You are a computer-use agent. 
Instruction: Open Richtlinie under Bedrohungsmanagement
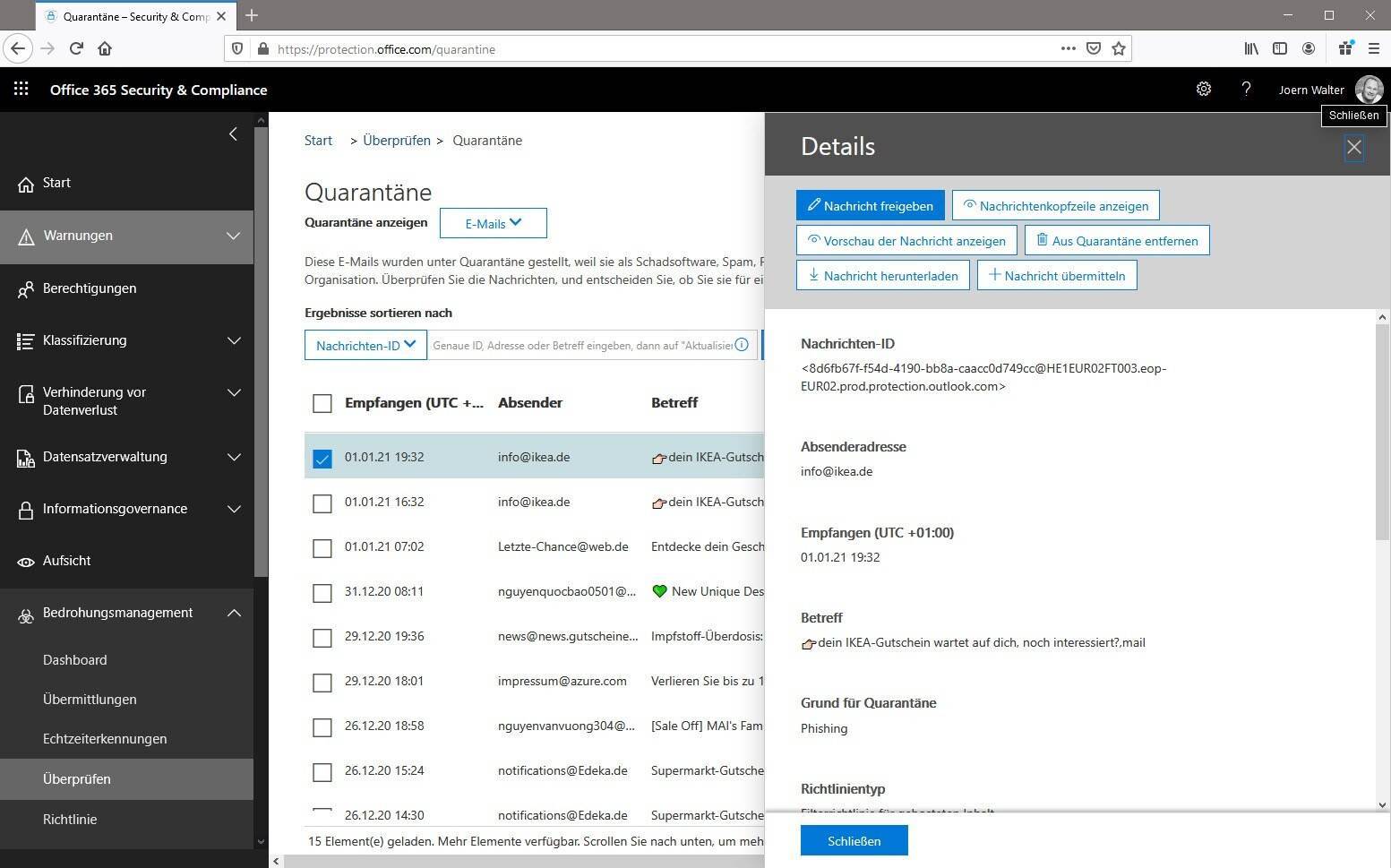[70, 820]
